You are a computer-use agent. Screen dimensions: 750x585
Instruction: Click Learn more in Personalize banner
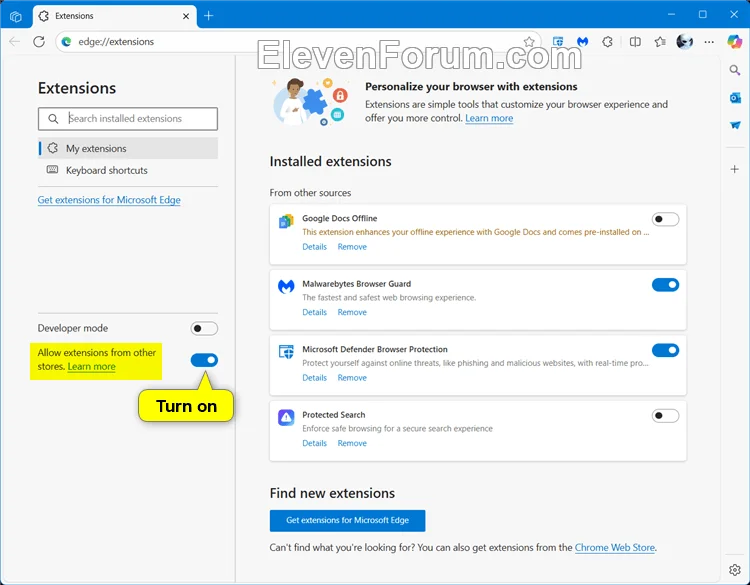coord(489,118)
